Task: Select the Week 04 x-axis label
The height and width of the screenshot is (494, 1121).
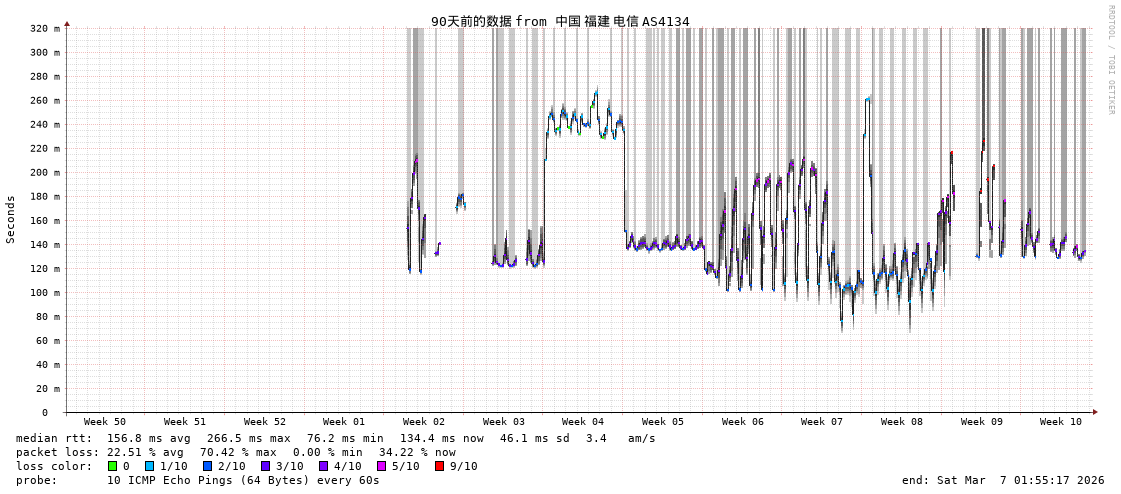Action: click(x=583, y=422)
